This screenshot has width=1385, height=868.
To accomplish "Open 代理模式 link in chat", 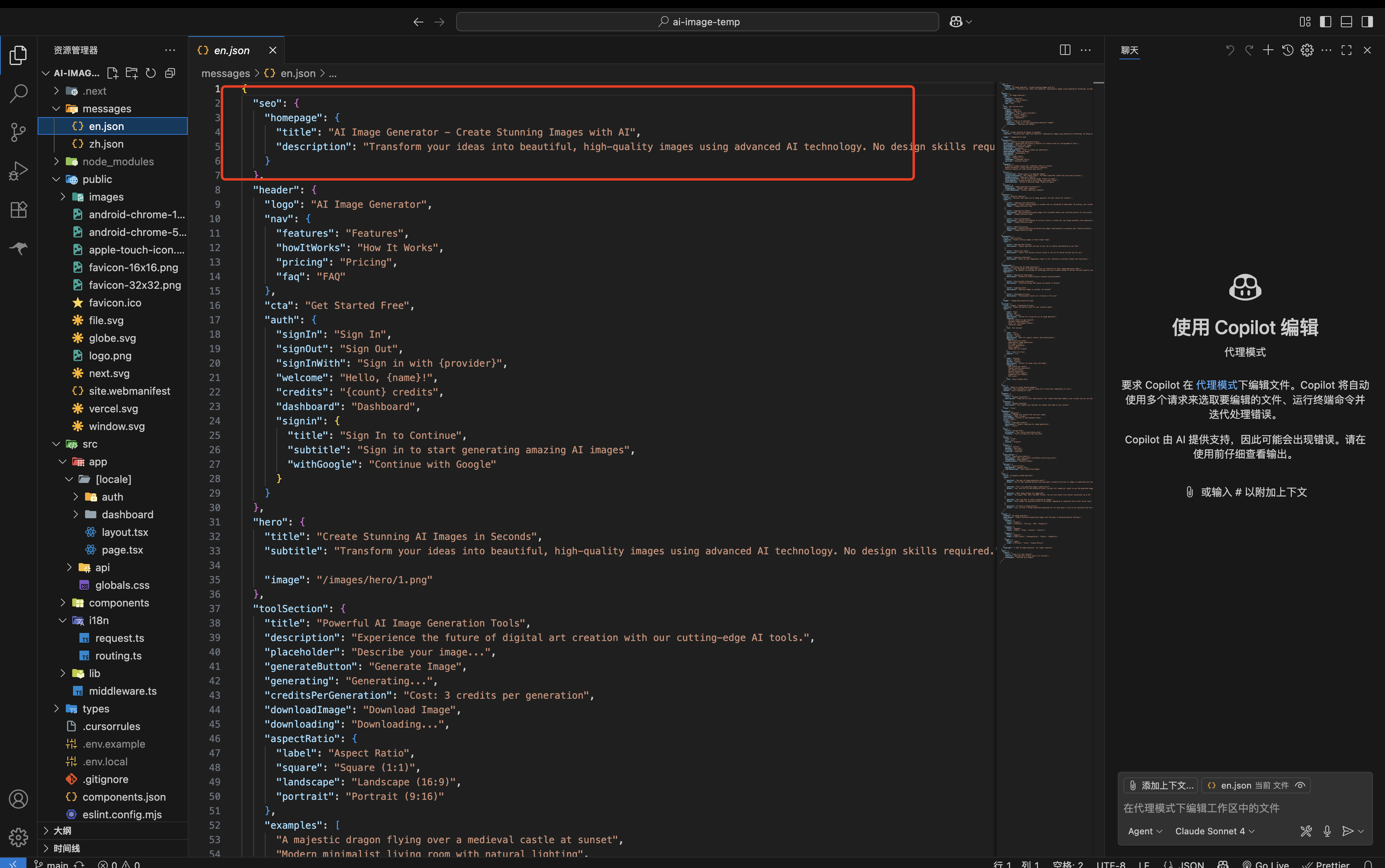I will [x=1216, y=385].
